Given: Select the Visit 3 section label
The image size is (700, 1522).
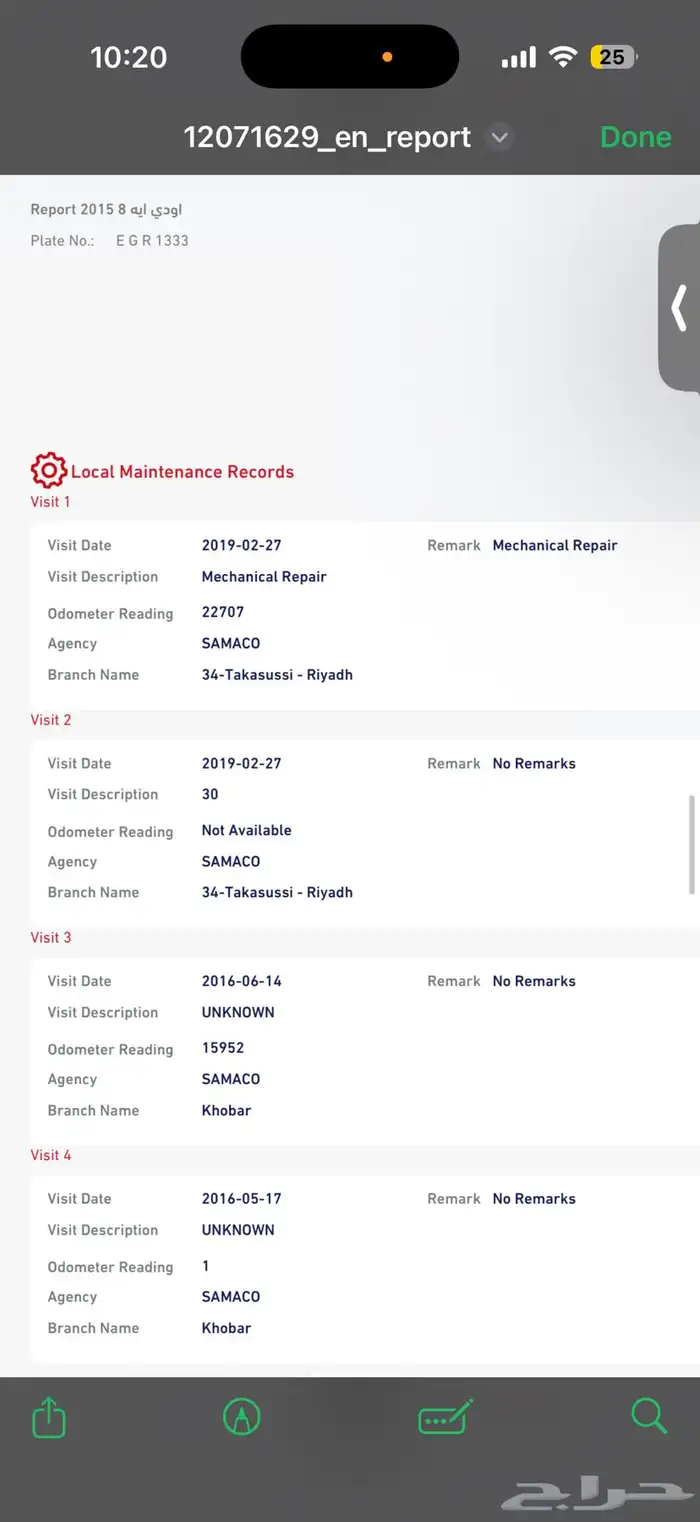Looking at the screenshot, I should tap(51, 938).
